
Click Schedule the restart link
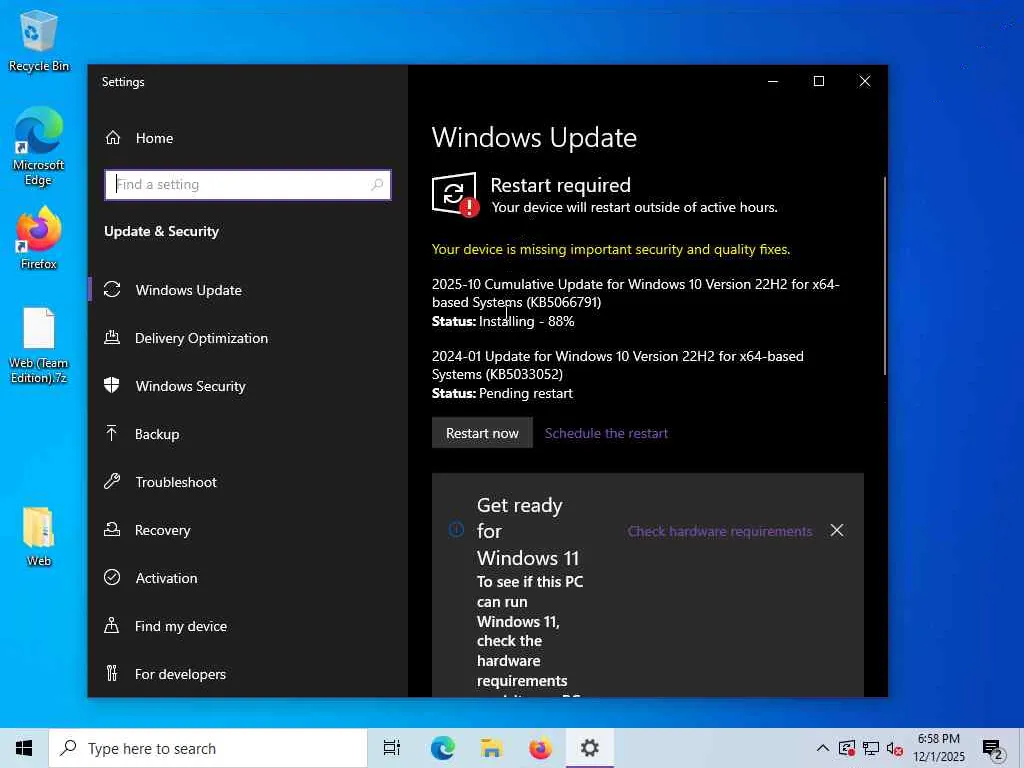tap(606, 433)
